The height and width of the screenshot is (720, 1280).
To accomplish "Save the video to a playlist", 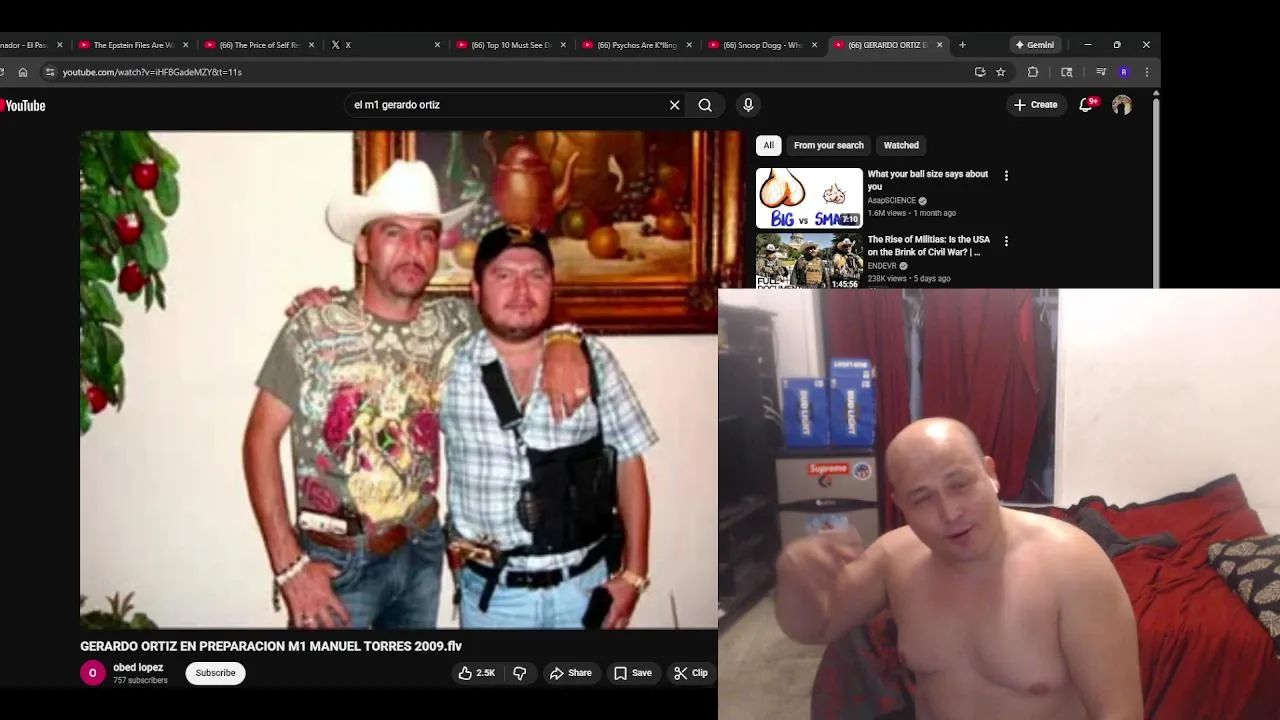I will pyautogui.click(x=632, y=673).
